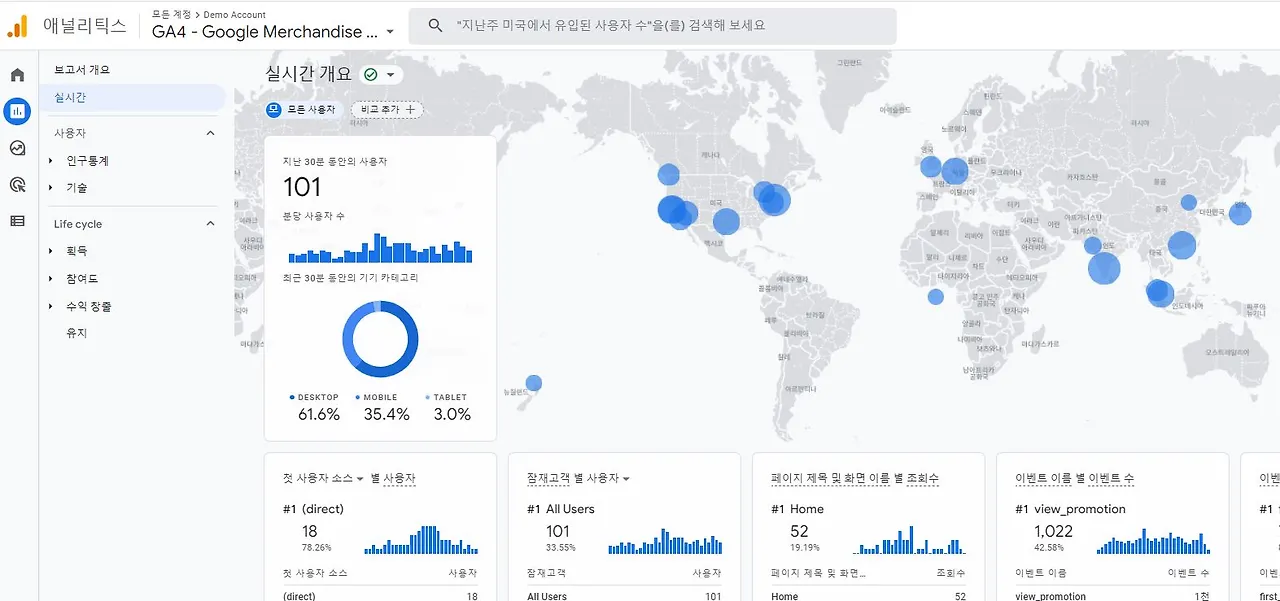This screenshot has width=1280, height=601.
Task: Click the green data-status checkmark icon
Action: (x=371, y=73)
